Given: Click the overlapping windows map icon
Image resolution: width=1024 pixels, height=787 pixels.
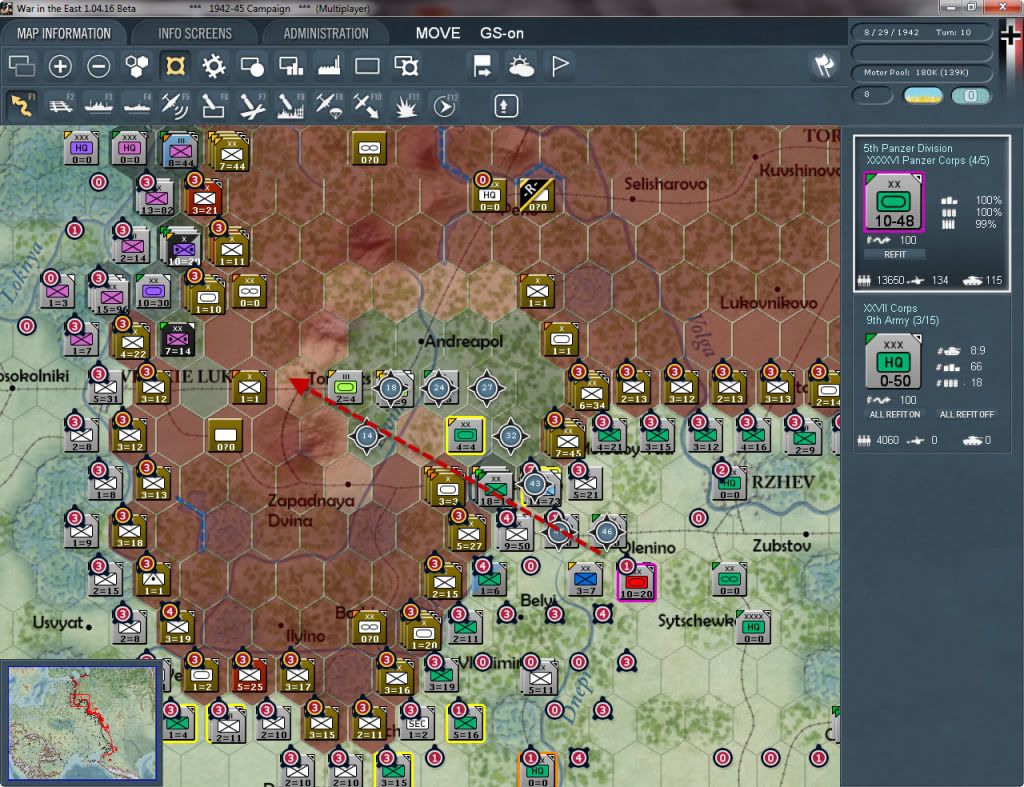Looking at the screenshot, I should click(x=22, y=66).
